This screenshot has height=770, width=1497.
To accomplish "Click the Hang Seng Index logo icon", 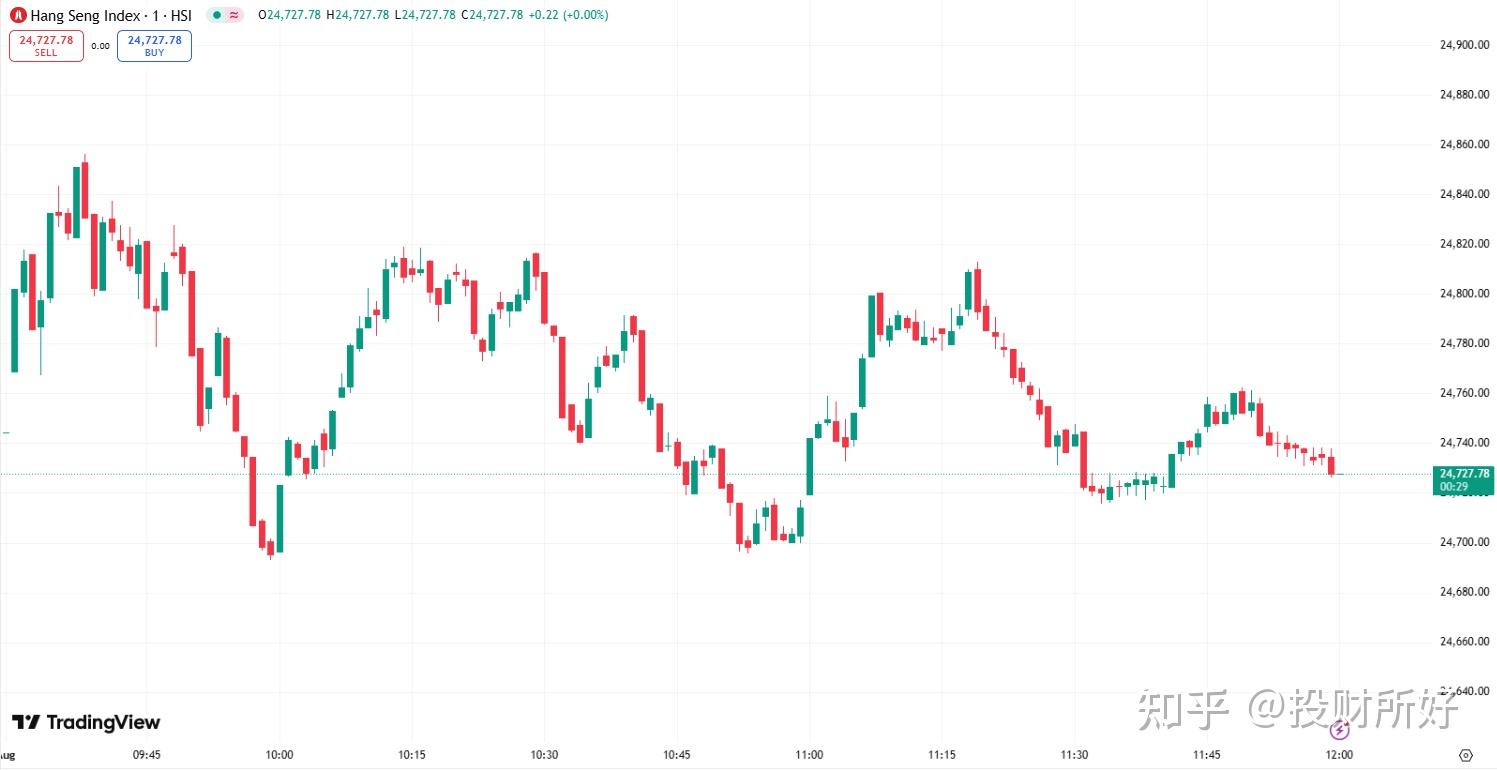I will pyautogui.click(x=18, y=15).
